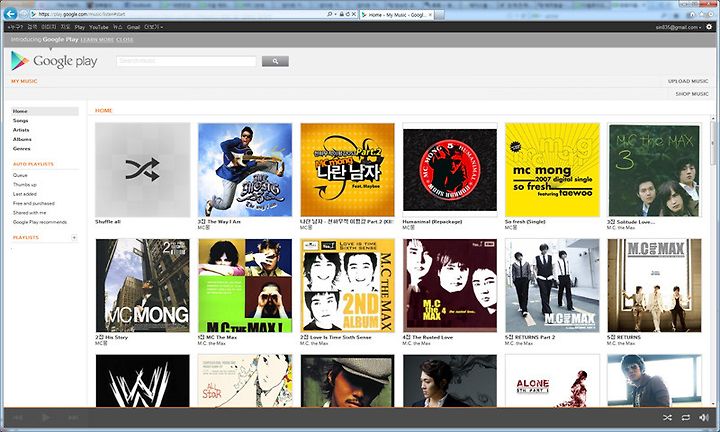Open the orange 나란 남자 Part.2 album cover
The width and height of the screenshot is (720, 432).
347,169
